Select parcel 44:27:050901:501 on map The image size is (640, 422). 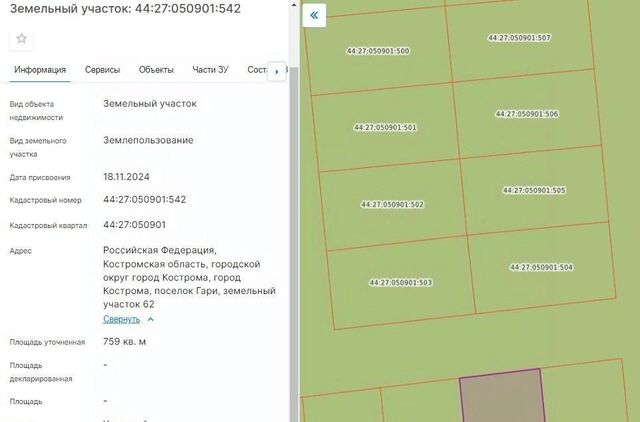coord(385,127)
